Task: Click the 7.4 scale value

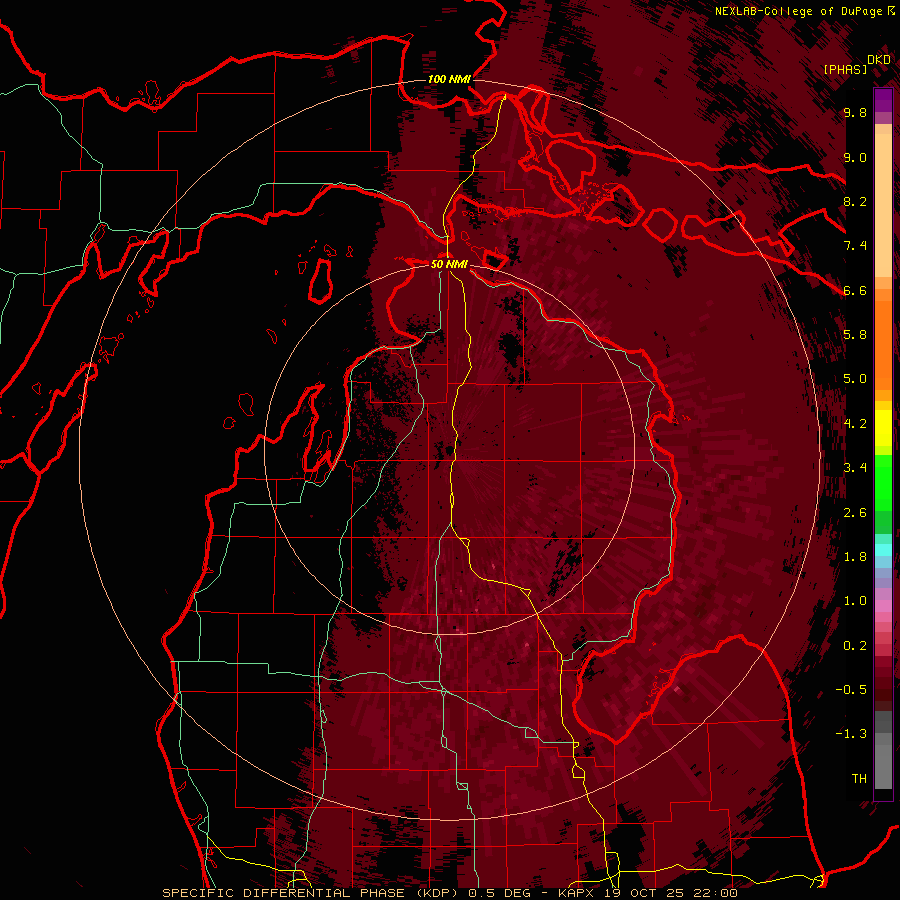Action: (855, 246)
